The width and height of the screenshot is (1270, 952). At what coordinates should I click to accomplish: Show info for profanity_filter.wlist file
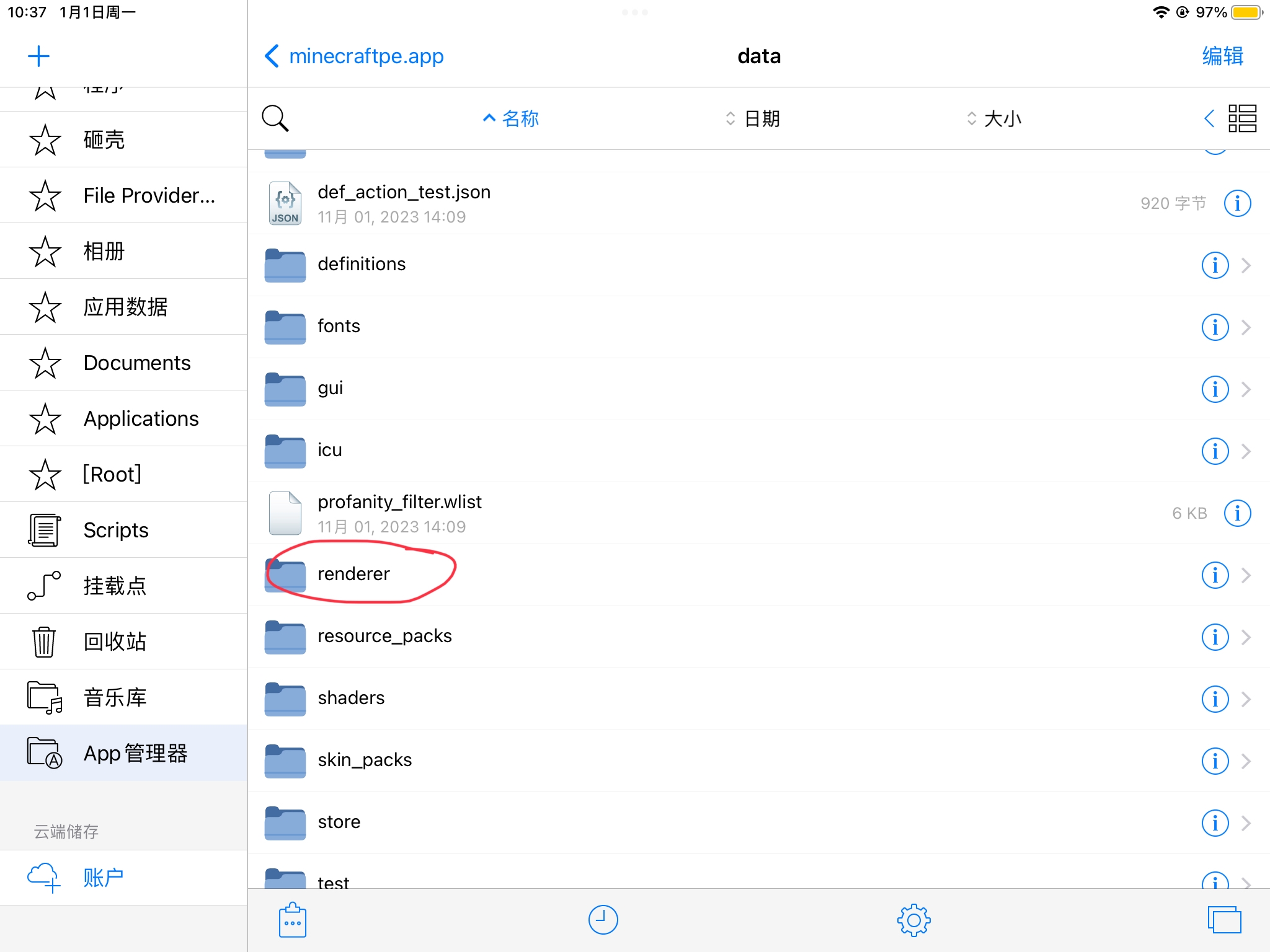1237,513
